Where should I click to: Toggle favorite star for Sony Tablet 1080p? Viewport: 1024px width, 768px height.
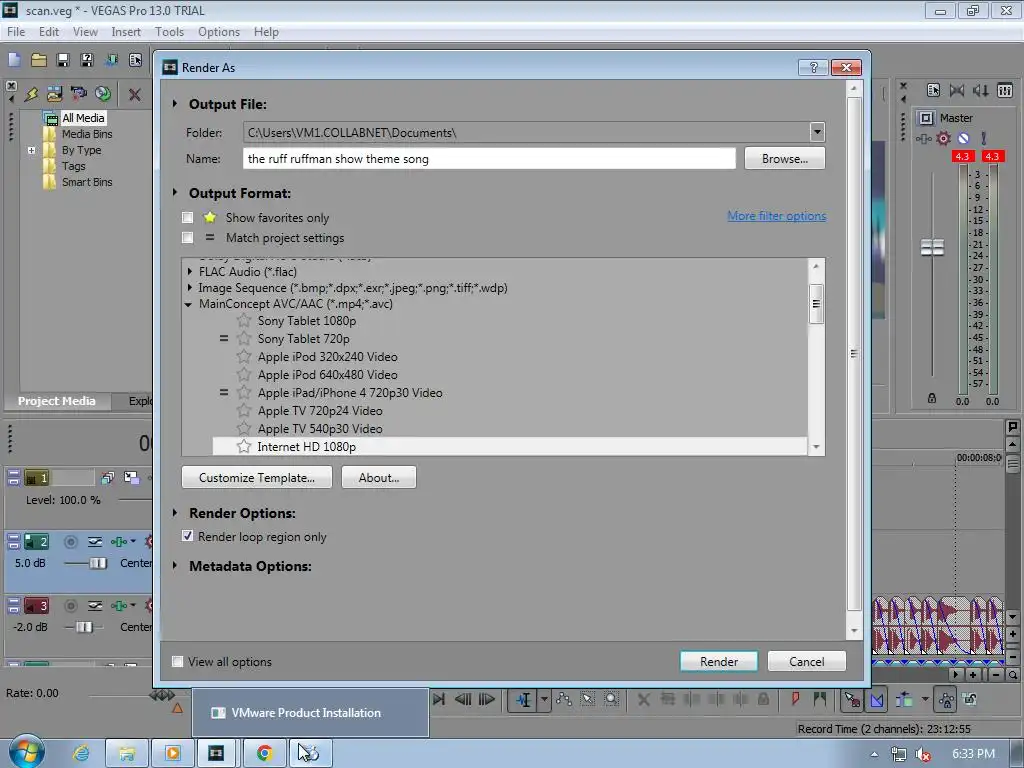[244, 321]
